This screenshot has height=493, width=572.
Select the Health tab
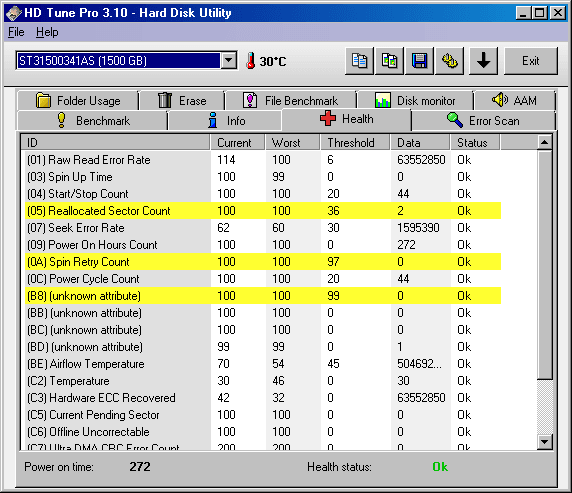347,119
